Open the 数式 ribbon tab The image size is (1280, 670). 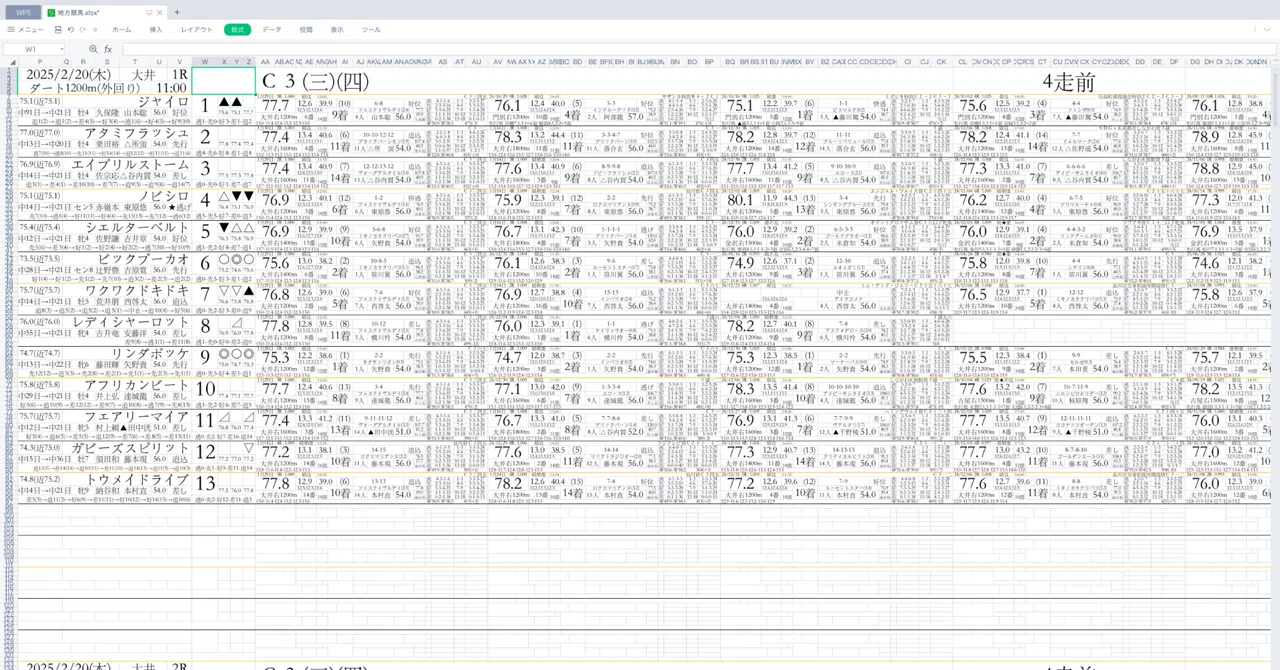click(238, 30)
